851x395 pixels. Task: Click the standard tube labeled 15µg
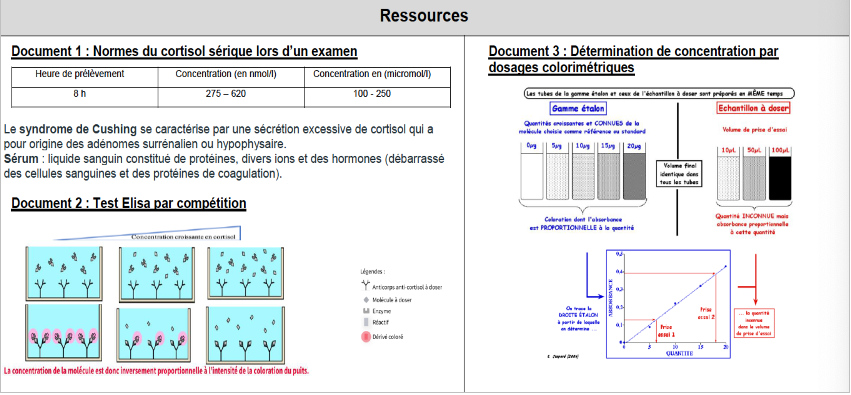click(x=608, y=171)
